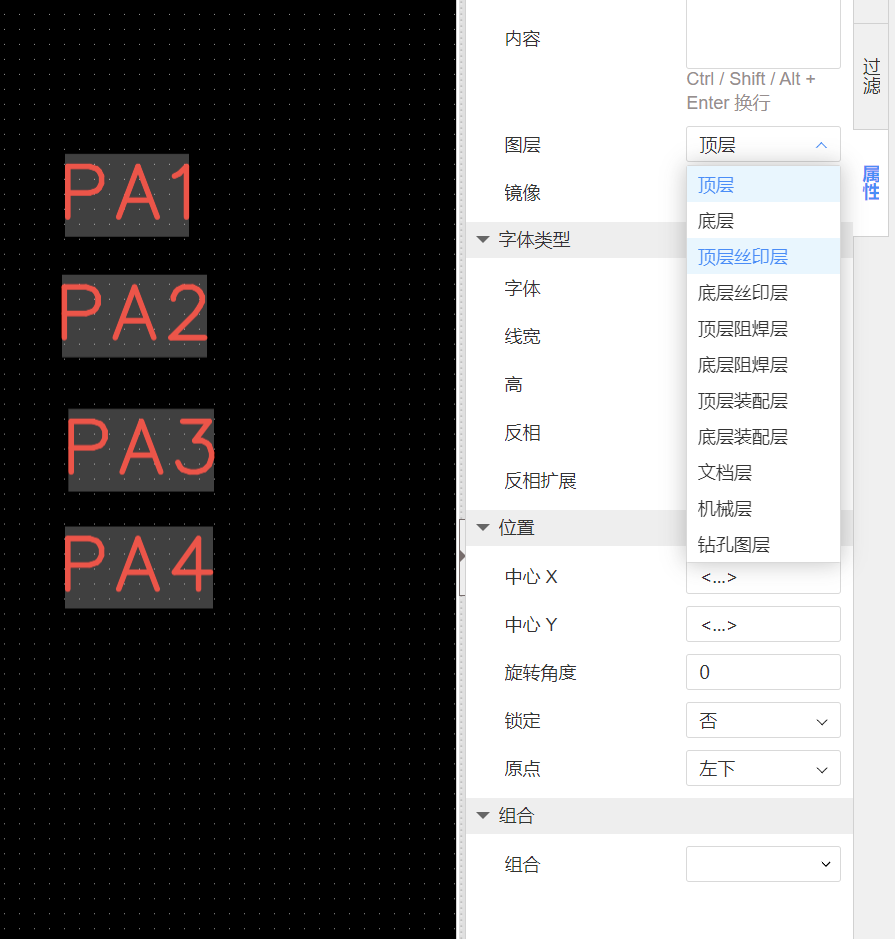Click the 线宽 property label
This screenshot has height=939, width=895.
[523, 337]
